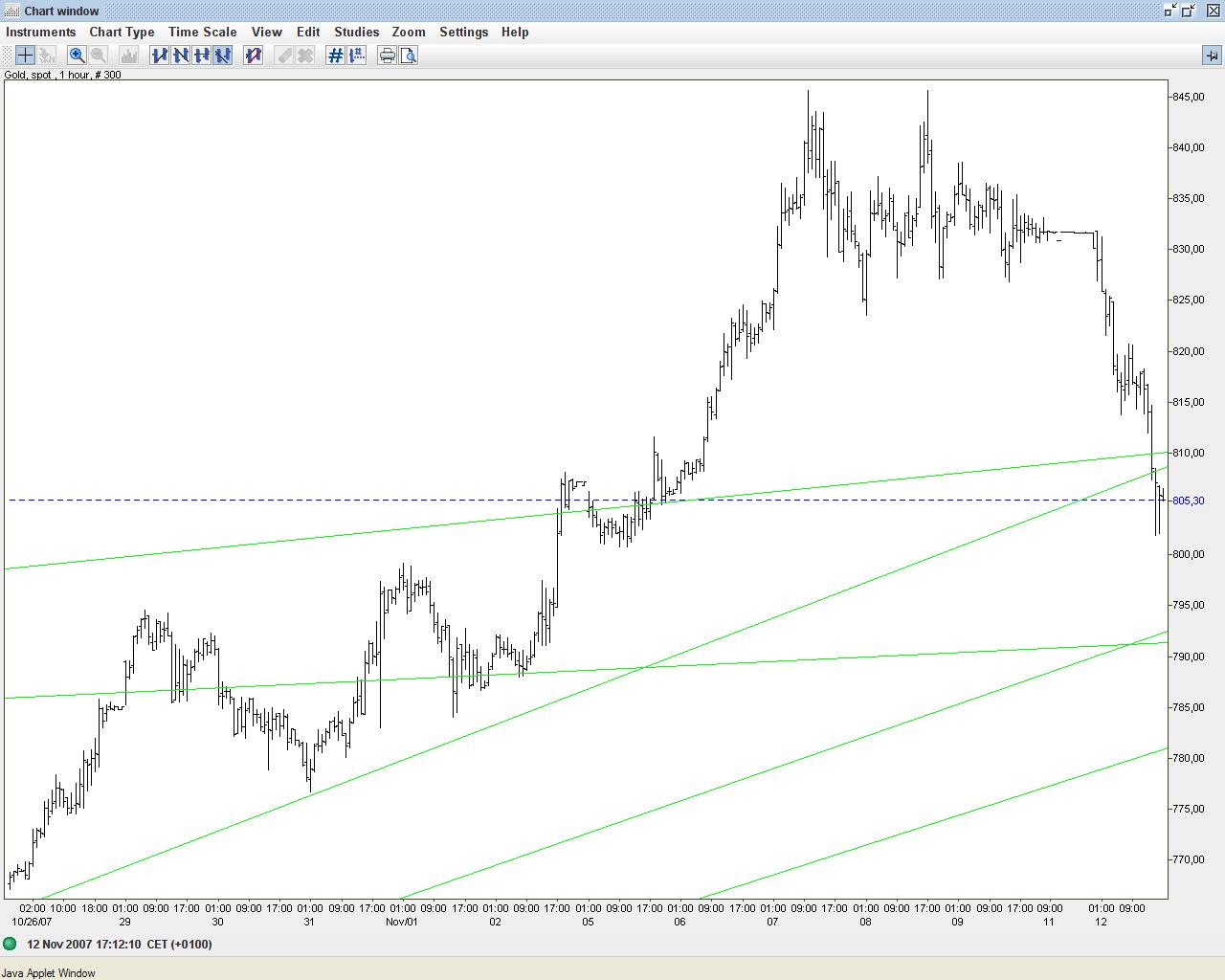
Task: Click the blue 805,30 current price label
Action: pos(1188,501)
